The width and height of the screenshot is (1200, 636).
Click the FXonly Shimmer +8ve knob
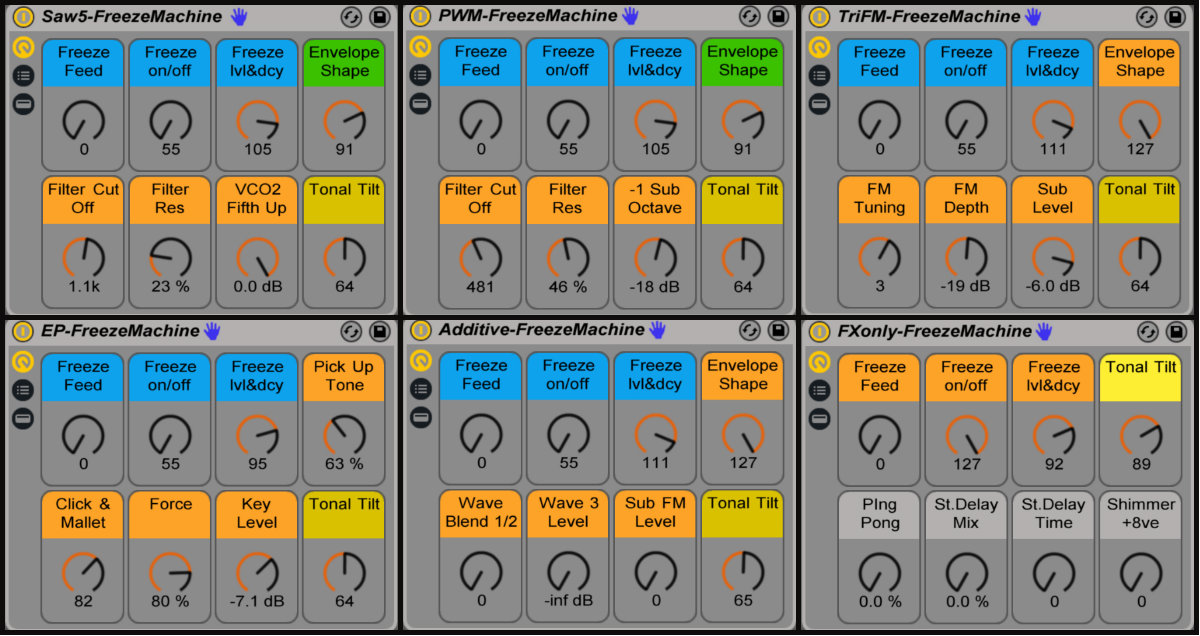pyautogui.click(x=1141, y=572)
